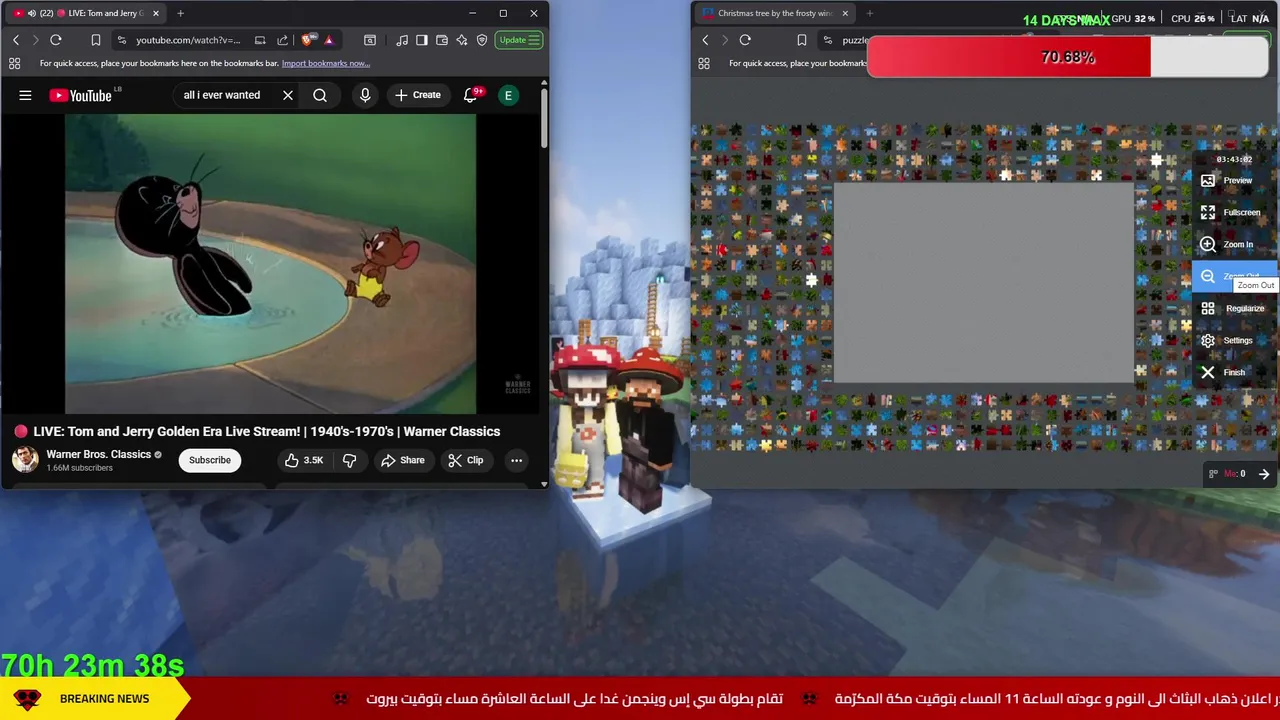The image size is (1280, 720).
Task: Switch puzzle to Fullscreen
Action: tap(1236, 212)
